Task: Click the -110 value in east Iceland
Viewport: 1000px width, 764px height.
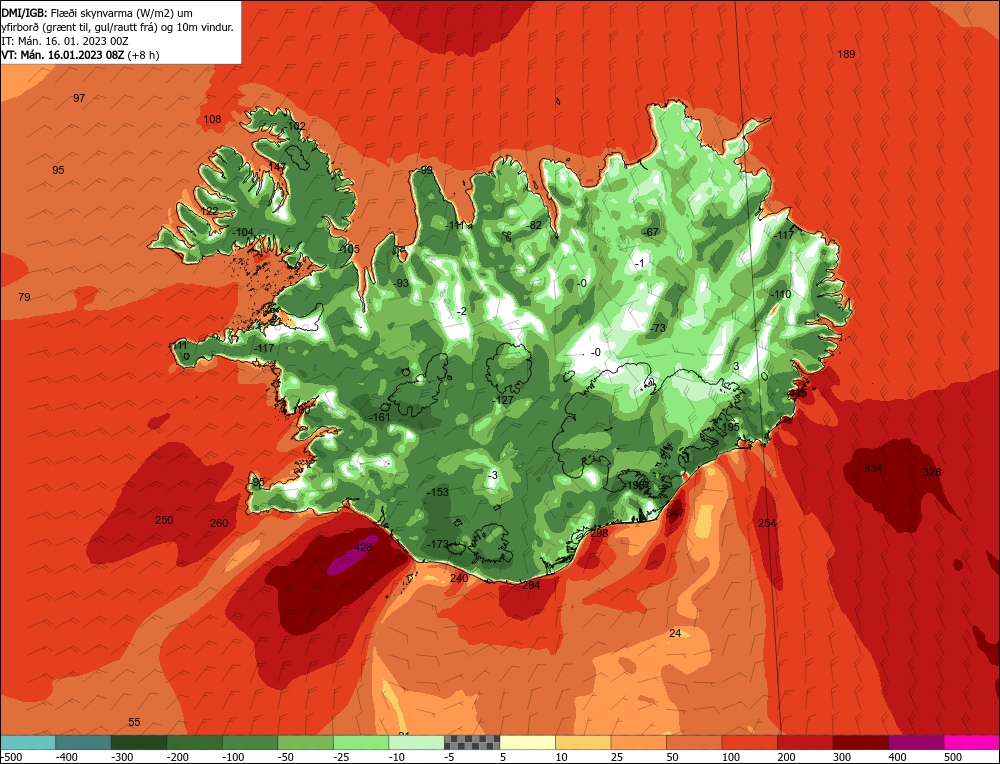Action: 780,295
